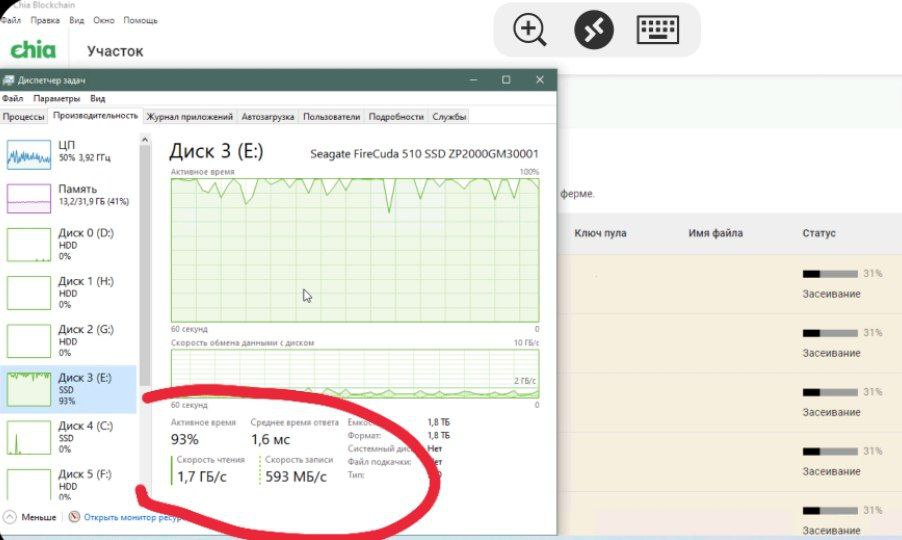Click the Task Manager title bar icon

point(8,80)
